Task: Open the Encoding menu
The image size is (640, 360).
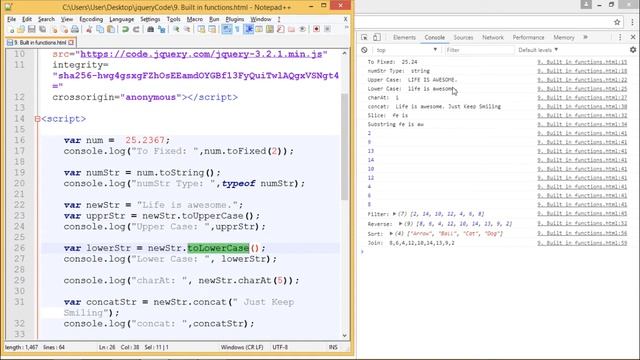Action: pyautogui.click(x=91, y=19)
